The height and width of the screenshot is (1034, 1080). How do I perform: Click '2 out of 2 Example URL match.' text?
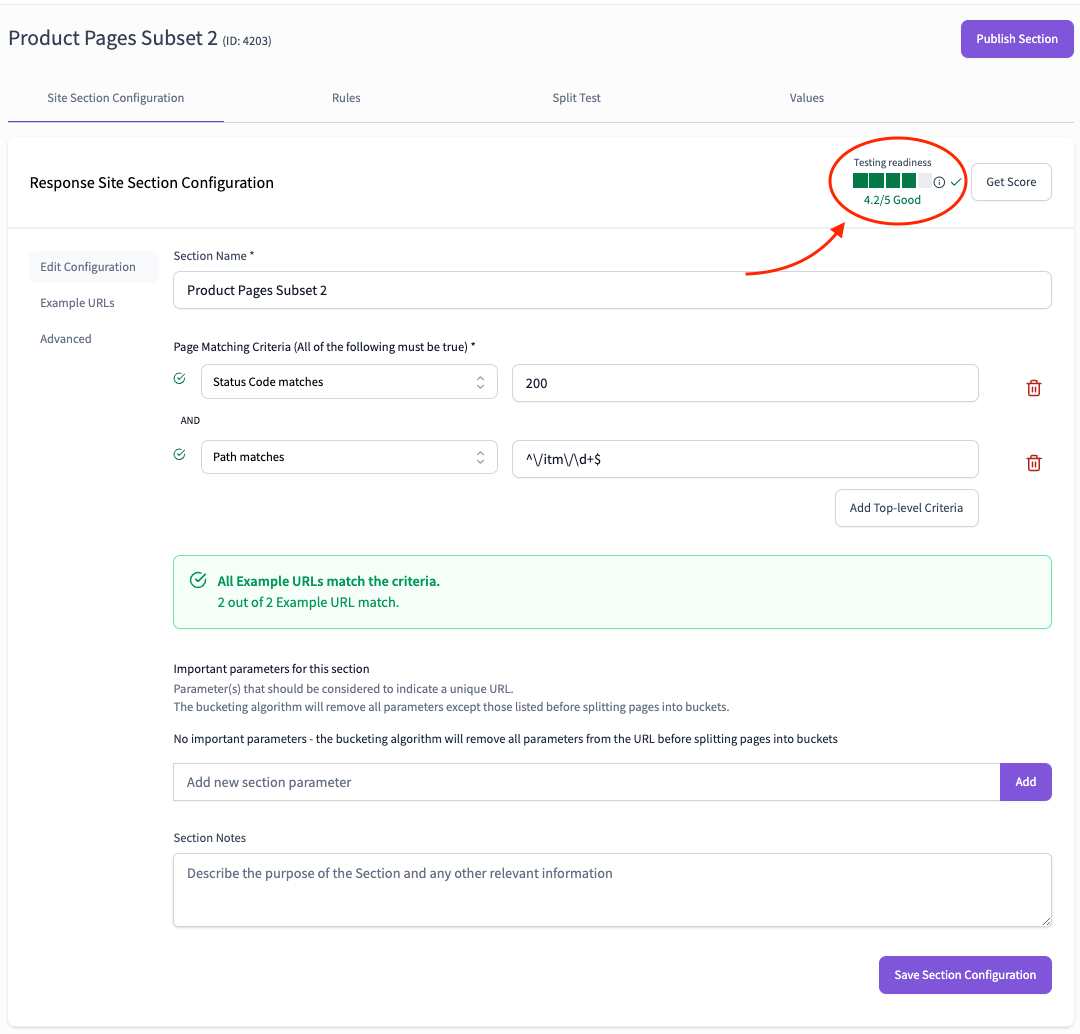pyautogui.click(x=308, y=602)
